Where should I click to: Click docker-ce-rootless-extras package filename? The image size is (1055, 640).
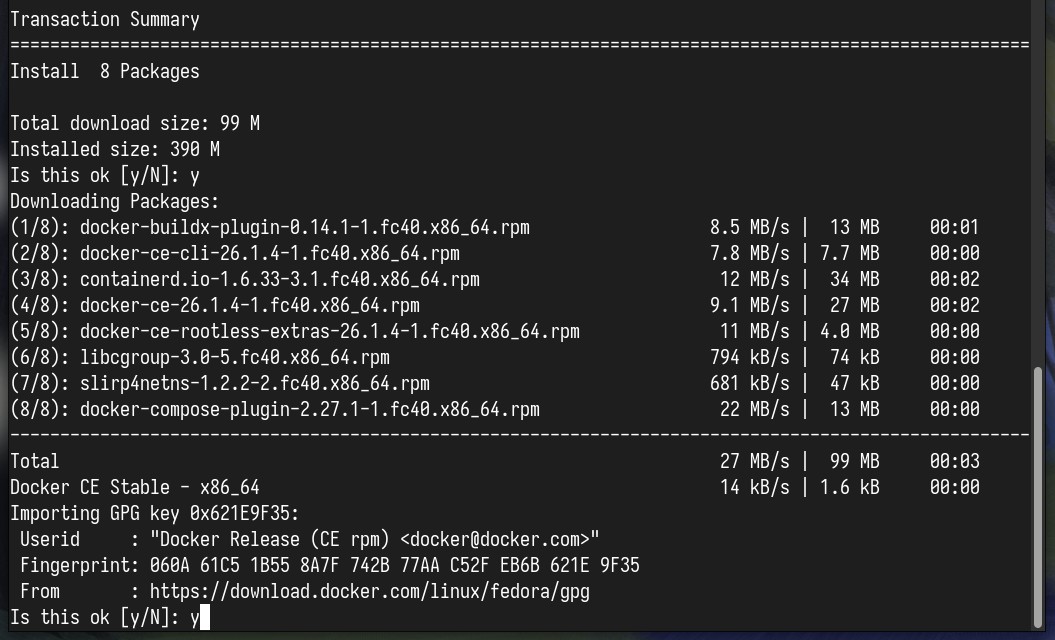point(330,332)
